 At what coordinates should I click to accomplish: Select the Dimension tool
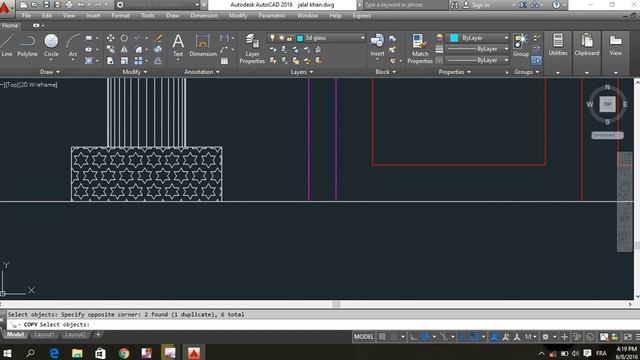click(x=203, y=45)
